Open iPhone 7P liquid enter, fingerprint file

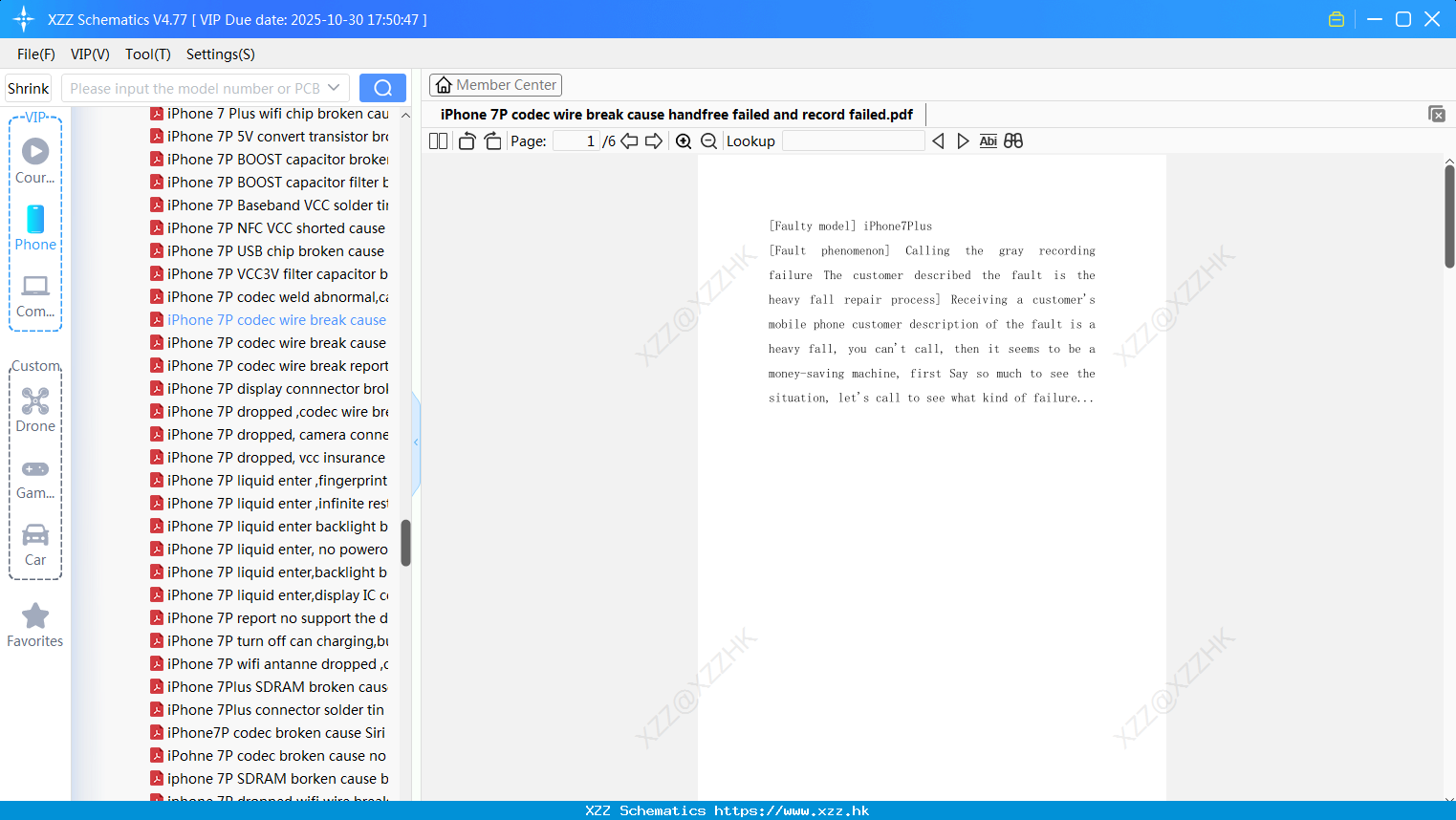click(270, 481)
